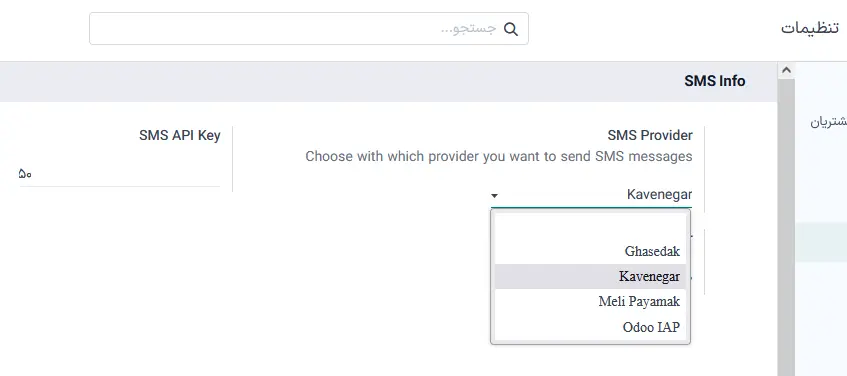Image resolution: width=847 pixels, height=376 pixels.
Task: Click the scrollbar up arrow
Action: pos(786,70)
